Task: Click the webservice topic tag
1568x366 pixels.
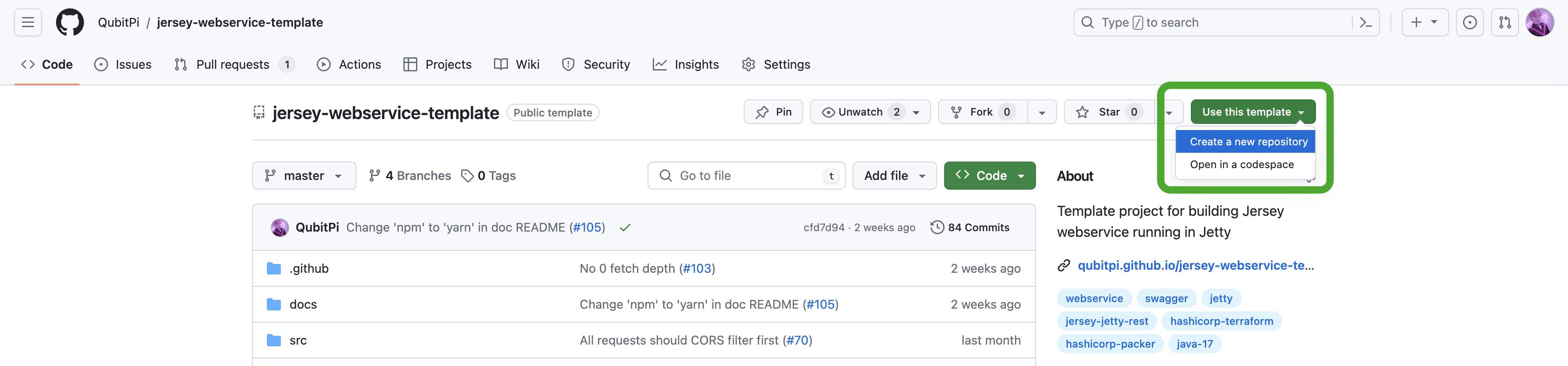Action: point(1094,299)
